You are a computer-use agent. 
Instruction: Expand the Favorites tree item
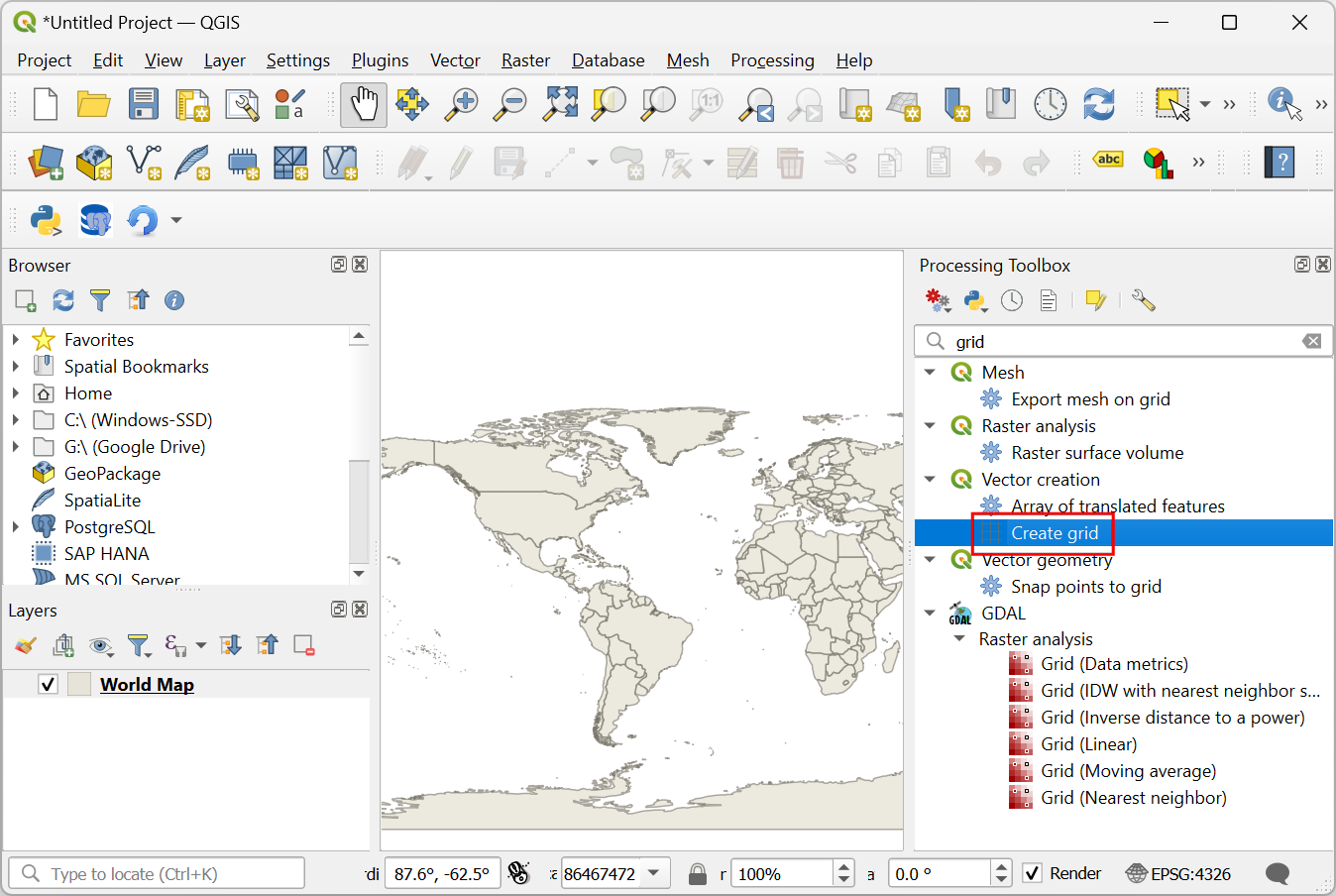pos(16,340)
